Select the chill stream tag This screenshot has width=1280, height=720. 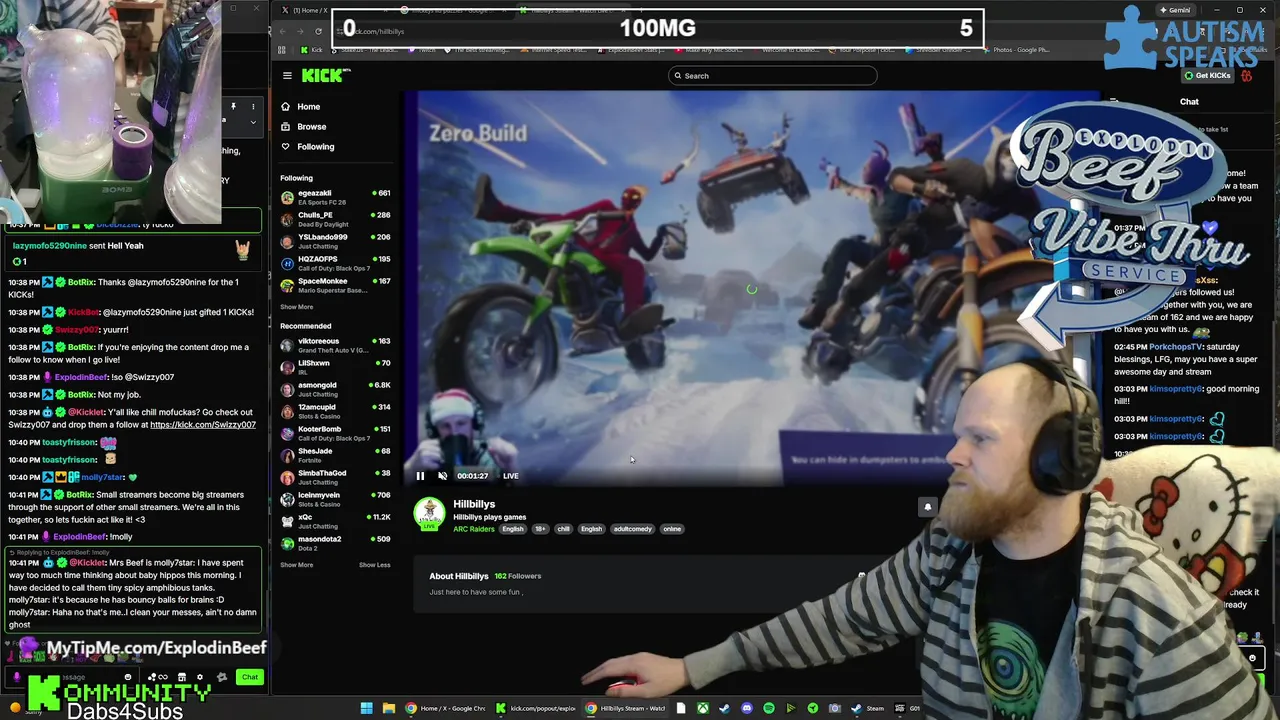pyautogui.click(x=563, y=529)
